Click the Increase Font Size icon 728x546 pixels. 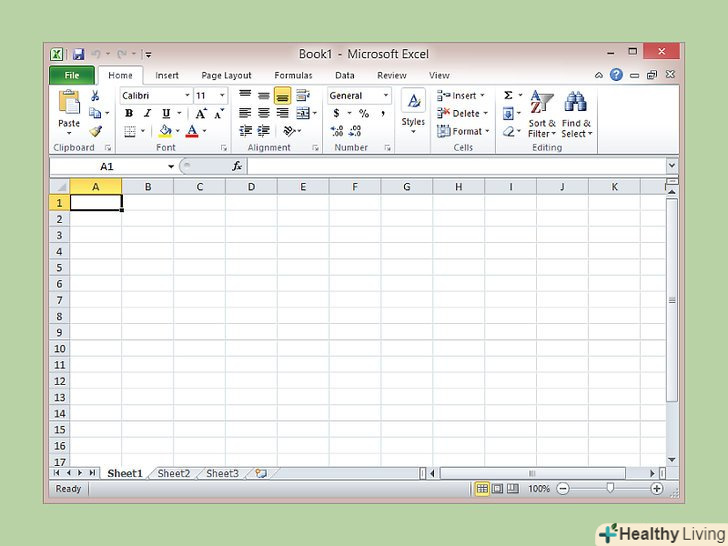coord(201,114)
